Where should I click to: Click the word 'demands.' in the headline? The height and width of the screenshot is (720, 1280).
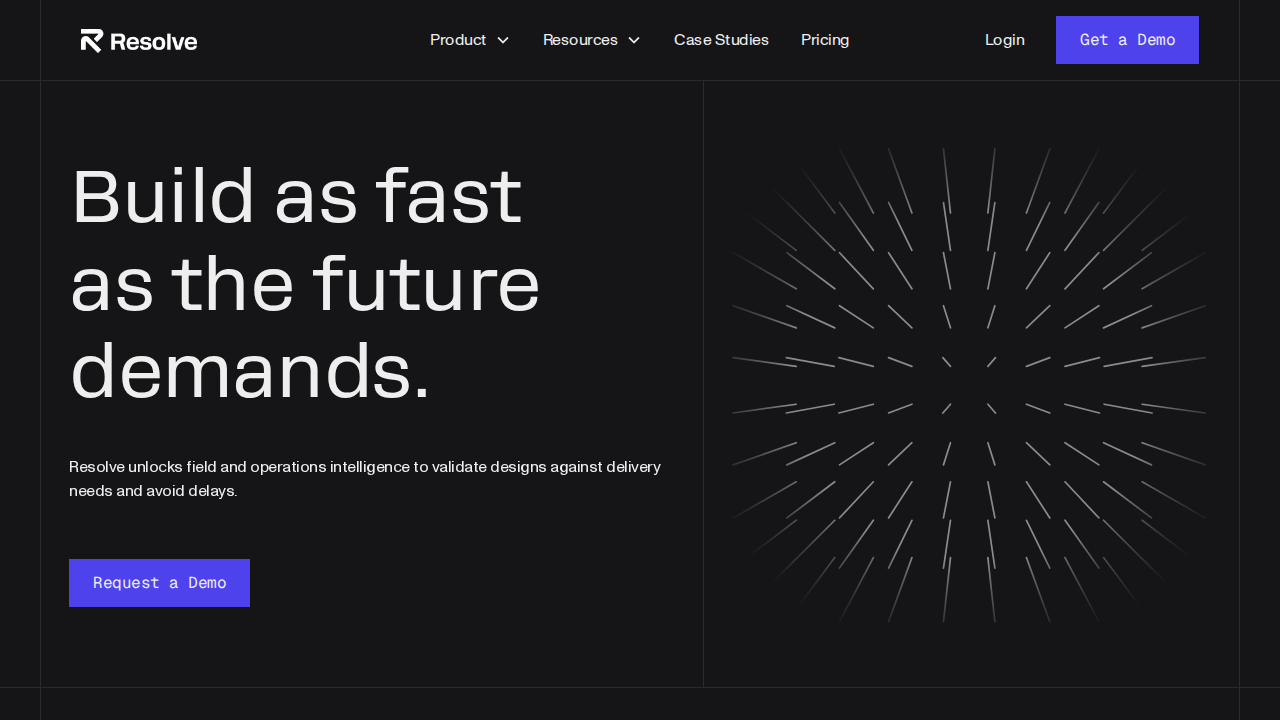(250, 372)
